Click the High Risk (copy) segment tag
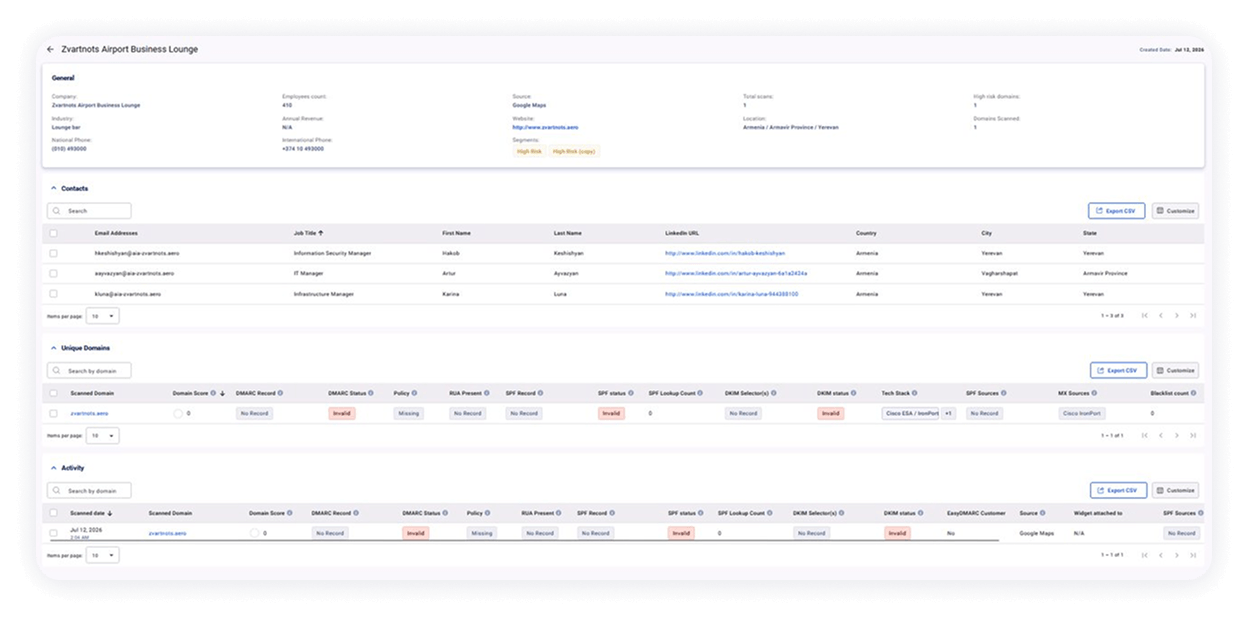 coord(574,151)
